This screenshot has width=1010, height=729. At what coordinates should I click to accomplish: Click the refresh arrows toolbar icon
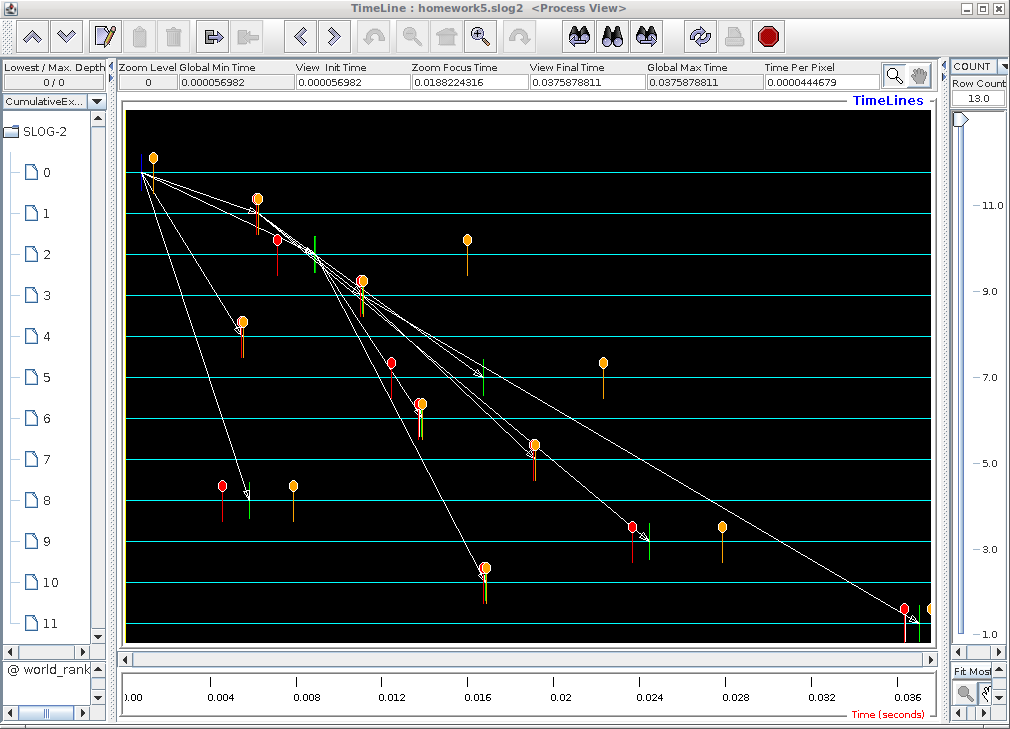(700, 37)
